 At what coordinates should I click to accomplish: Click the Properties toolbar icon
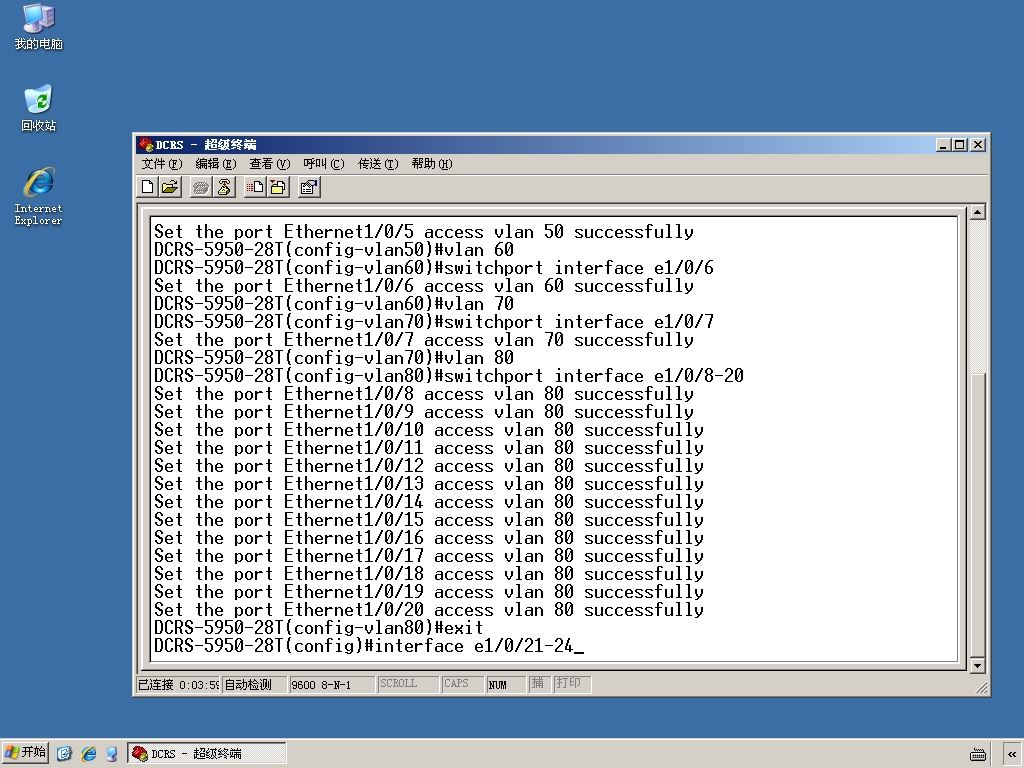tap(309, 187)
